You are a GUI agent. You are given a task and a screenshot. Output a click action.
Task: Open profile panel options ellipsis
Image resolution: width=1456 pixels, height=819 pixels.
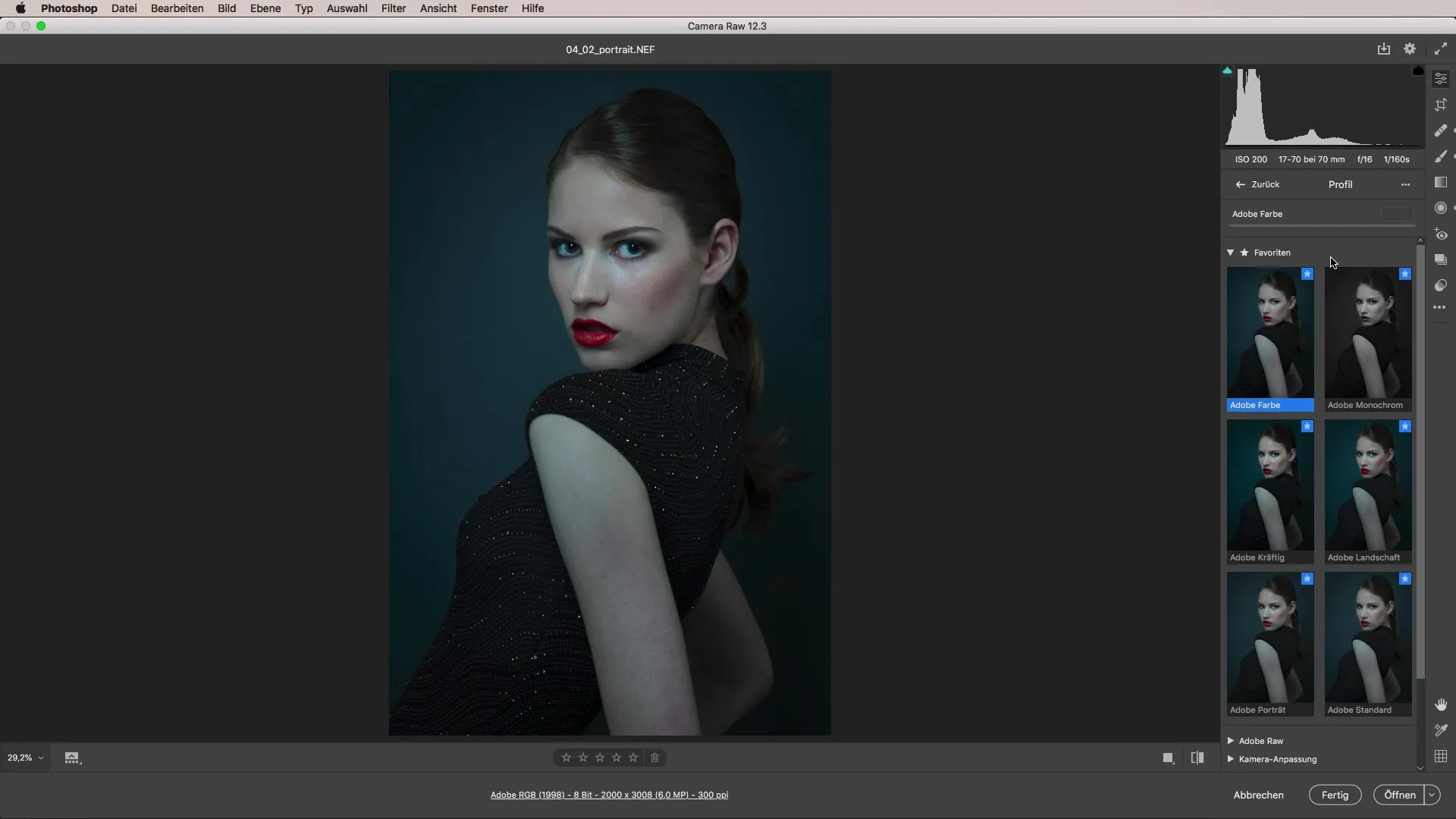(1405, 184)
